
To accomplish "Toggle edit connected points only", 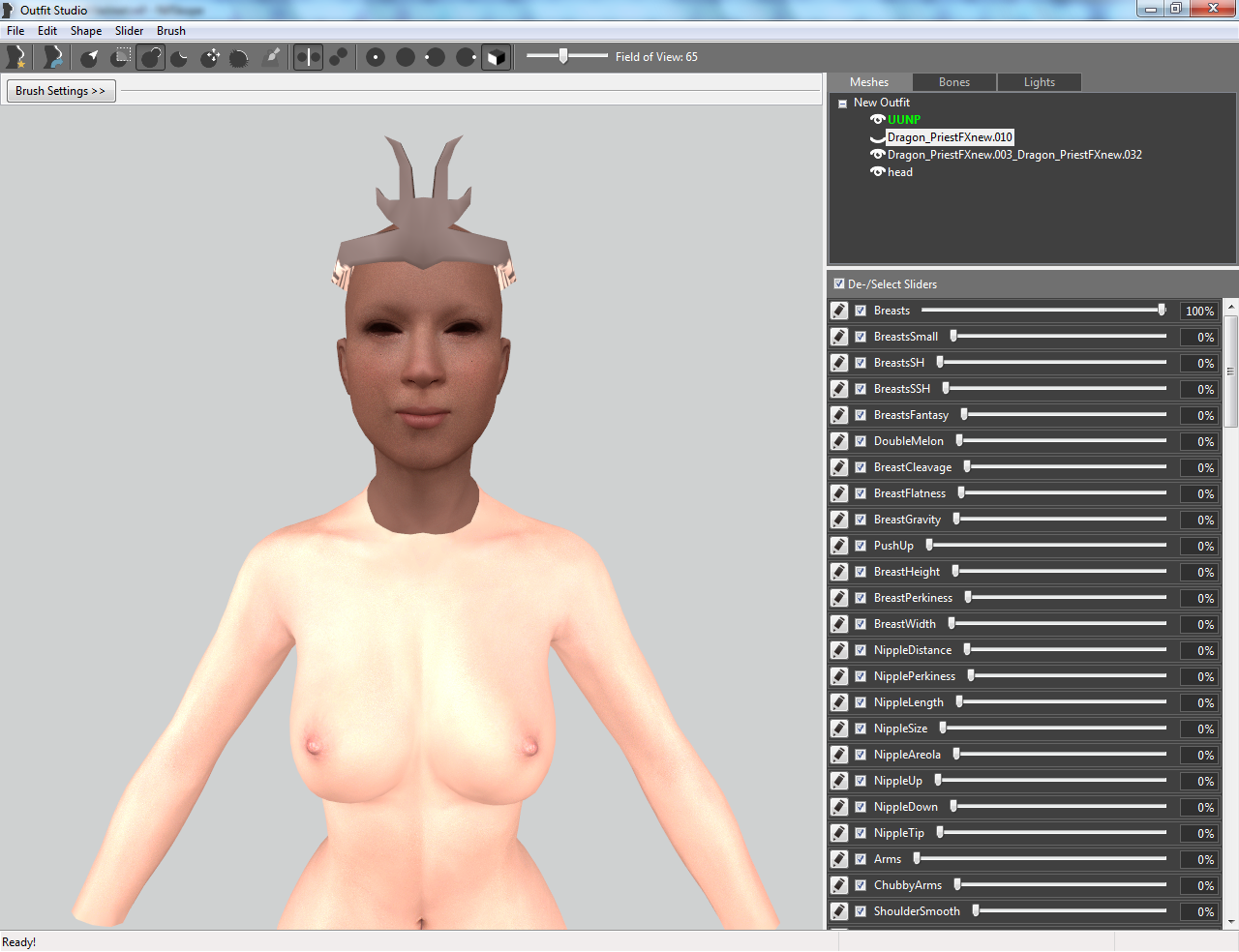I will click(338, 57).
